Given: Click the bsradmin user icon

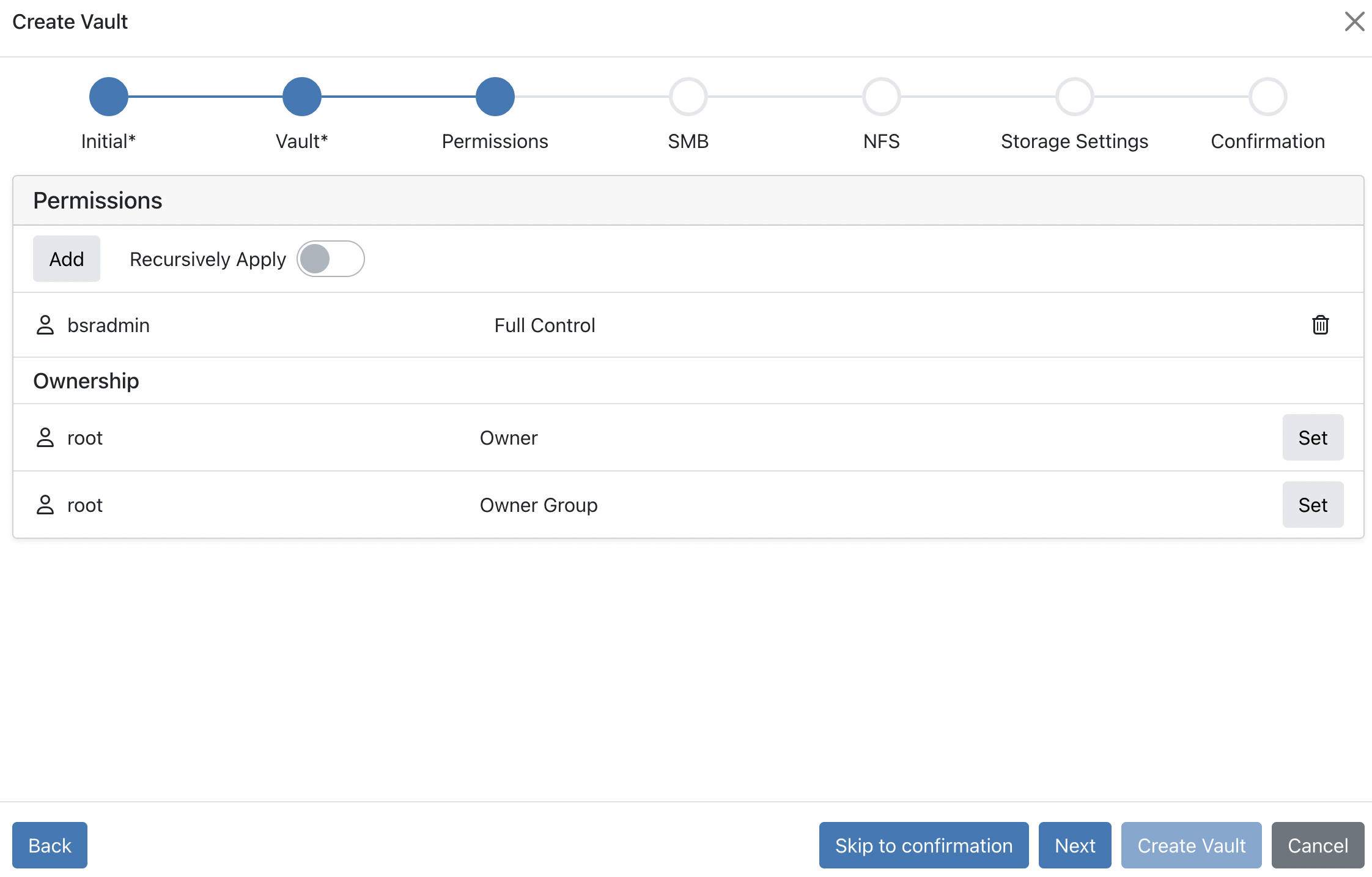Looking at the screenshot, I should [45, 325].
